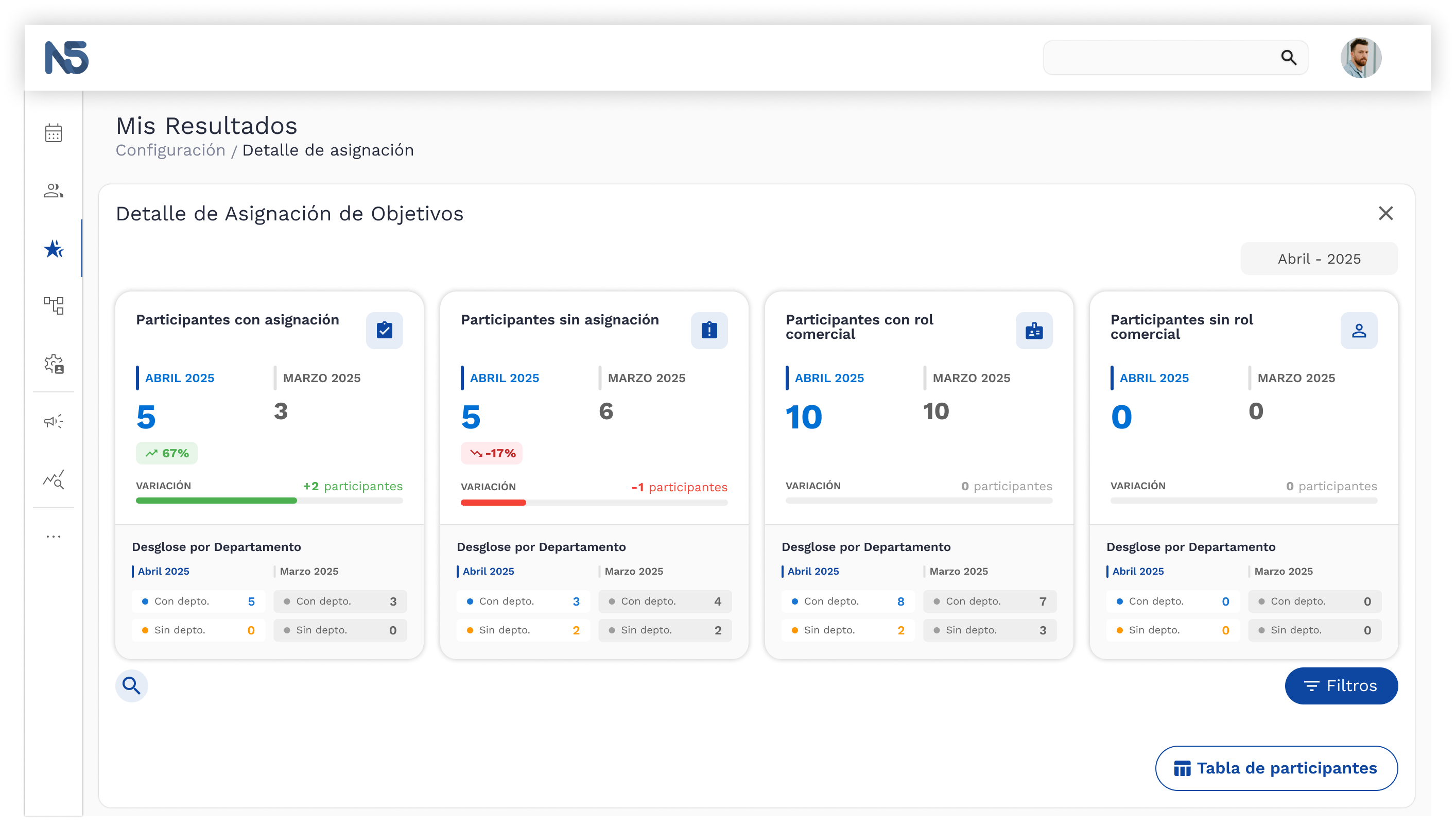
Task: Open the hierarchy tree icon in sidebar
Action: tap(54, 306)
